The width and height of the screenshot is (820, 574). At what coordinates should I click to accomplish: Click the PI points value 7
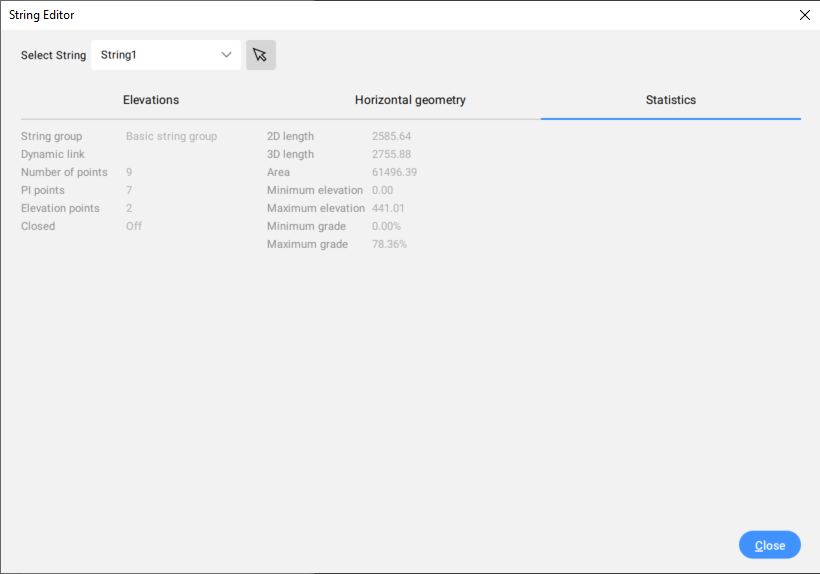129,190
